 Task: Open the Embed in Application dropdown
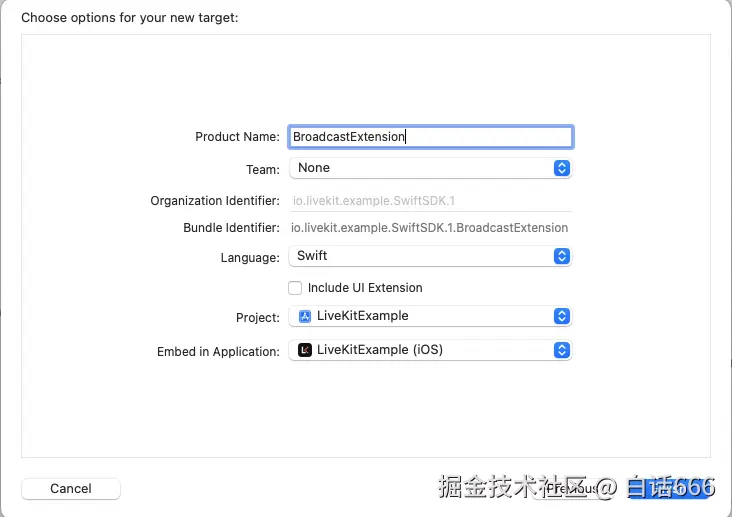point(430,350)
